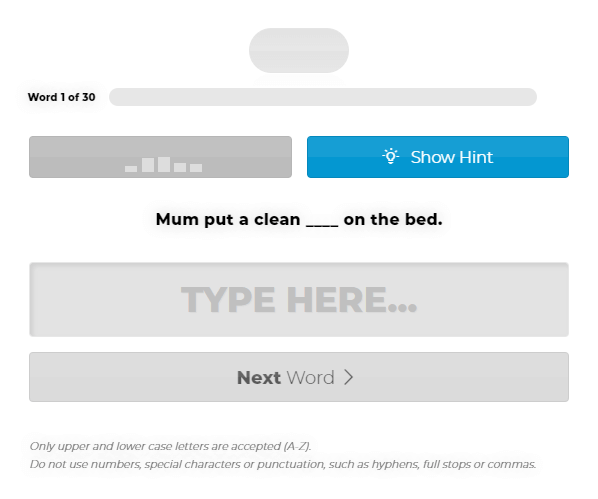Click the audio level bars icon
Screen dimensions: 598x499
[x=164, y=164]
